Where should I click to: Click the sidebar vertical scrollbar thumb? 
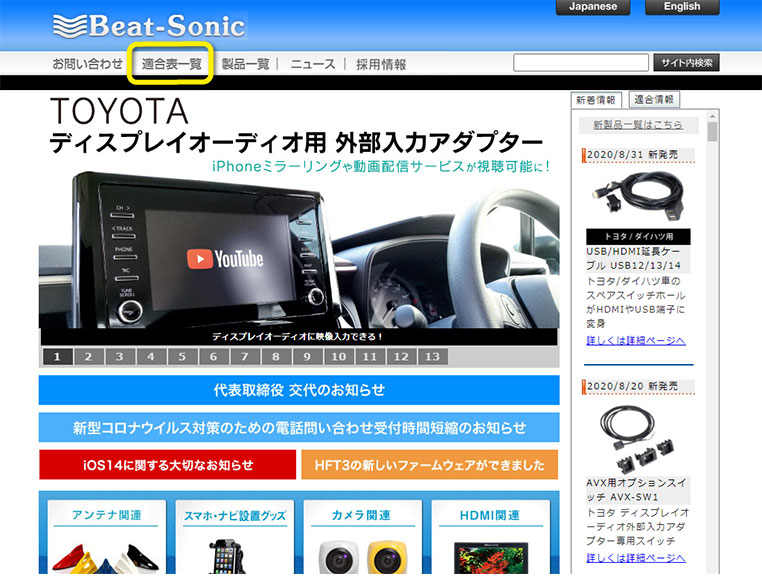pyautogui.click(x=712, y=132)
